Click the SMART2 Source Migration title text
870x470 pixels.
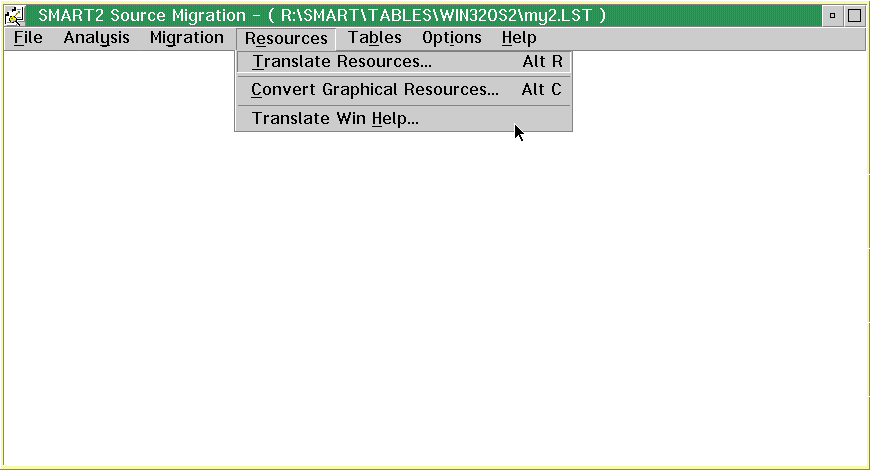click(141, 15)
